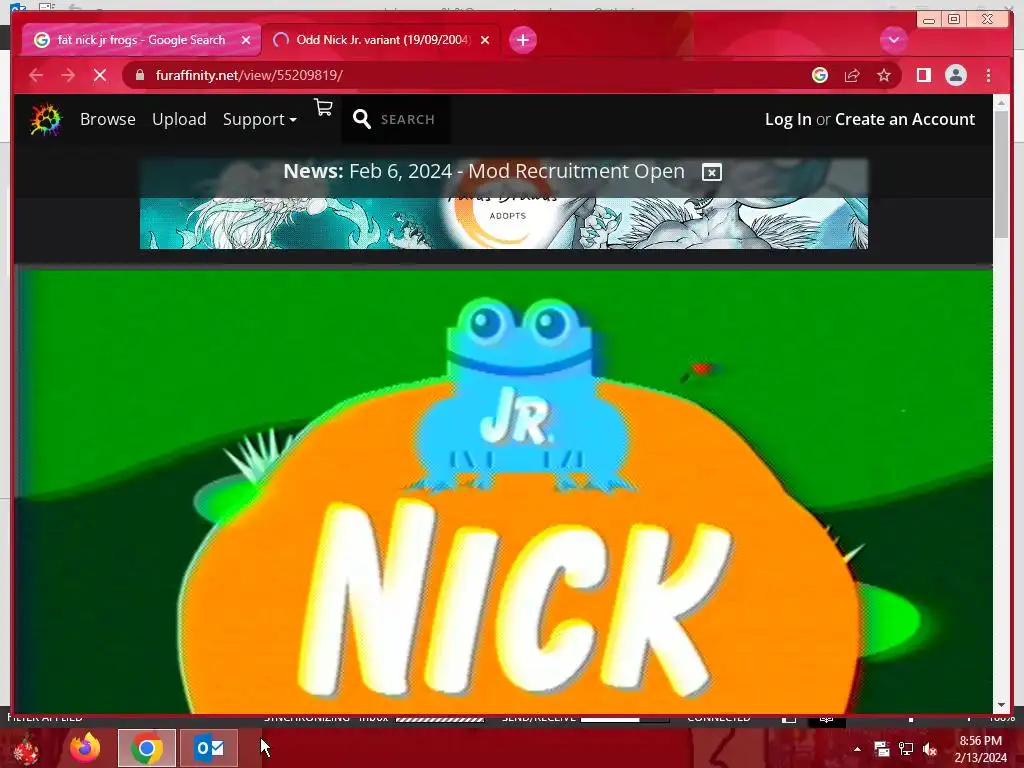
Task: Open the Chrome profile menu
Action: click(x=955, y=75)
